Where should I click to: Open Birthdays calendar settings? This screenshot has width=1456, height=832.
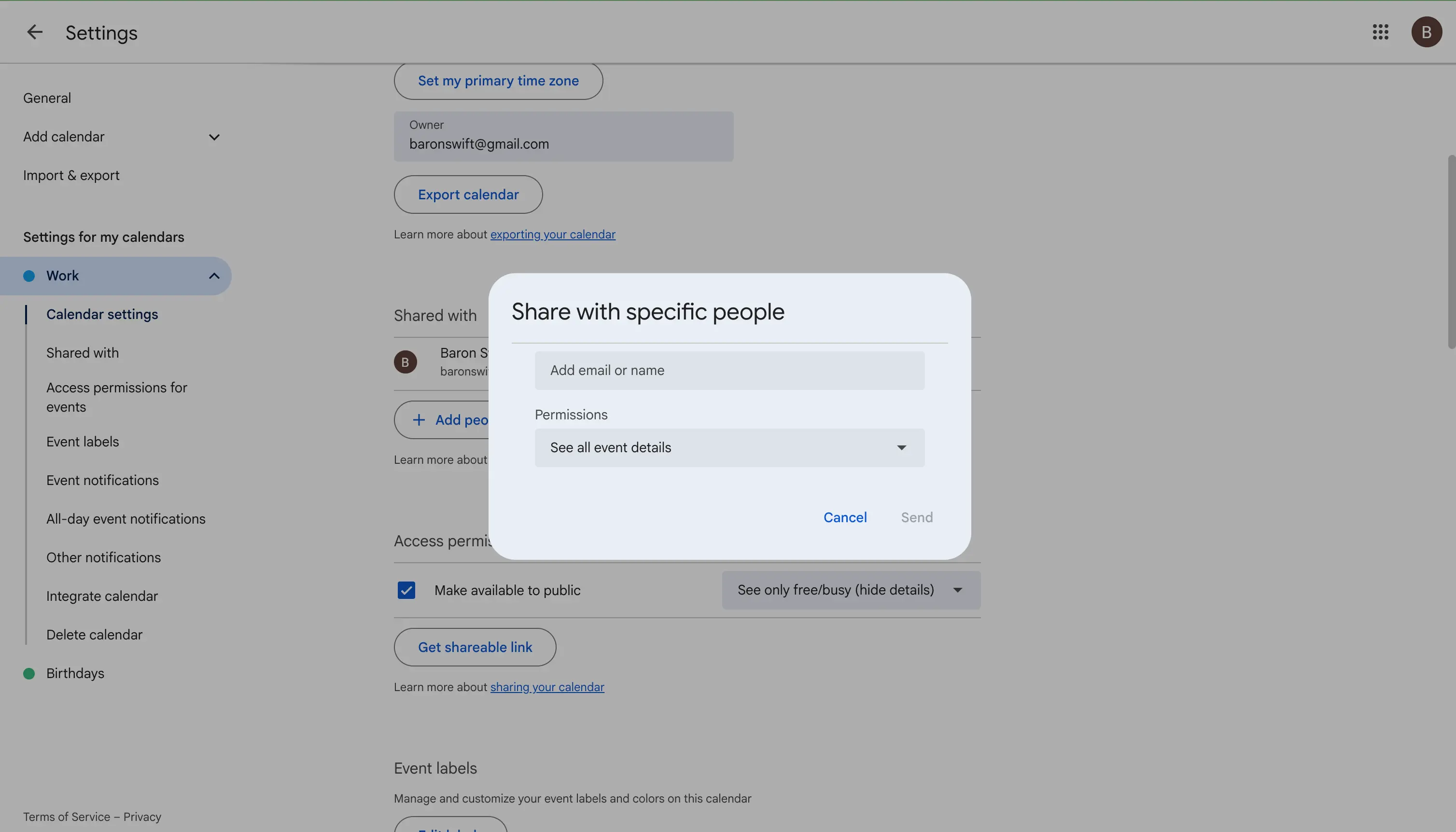(x=75, y=674)
